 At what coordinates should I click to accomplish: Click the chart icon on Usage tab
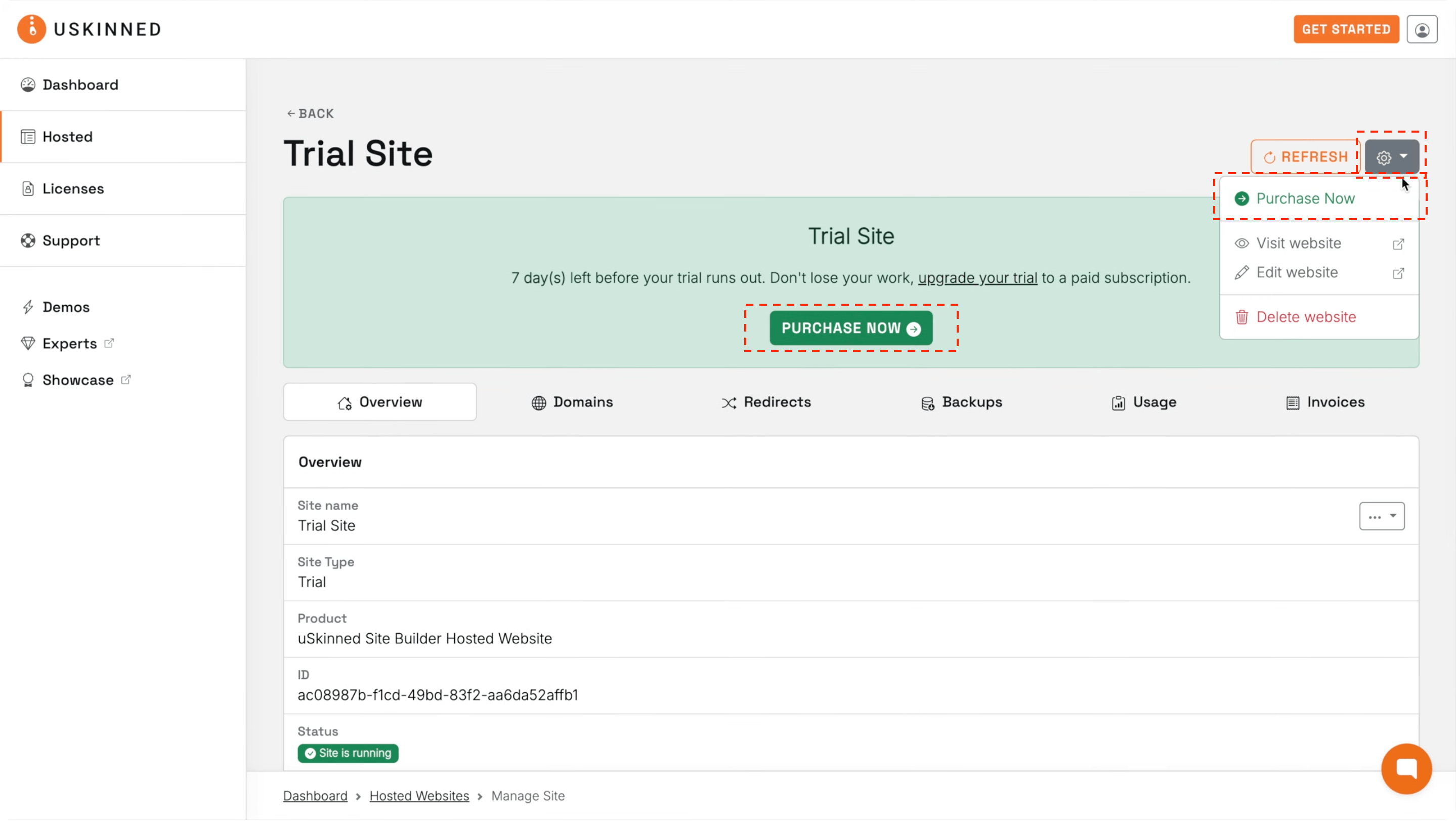pos(1118,402)
